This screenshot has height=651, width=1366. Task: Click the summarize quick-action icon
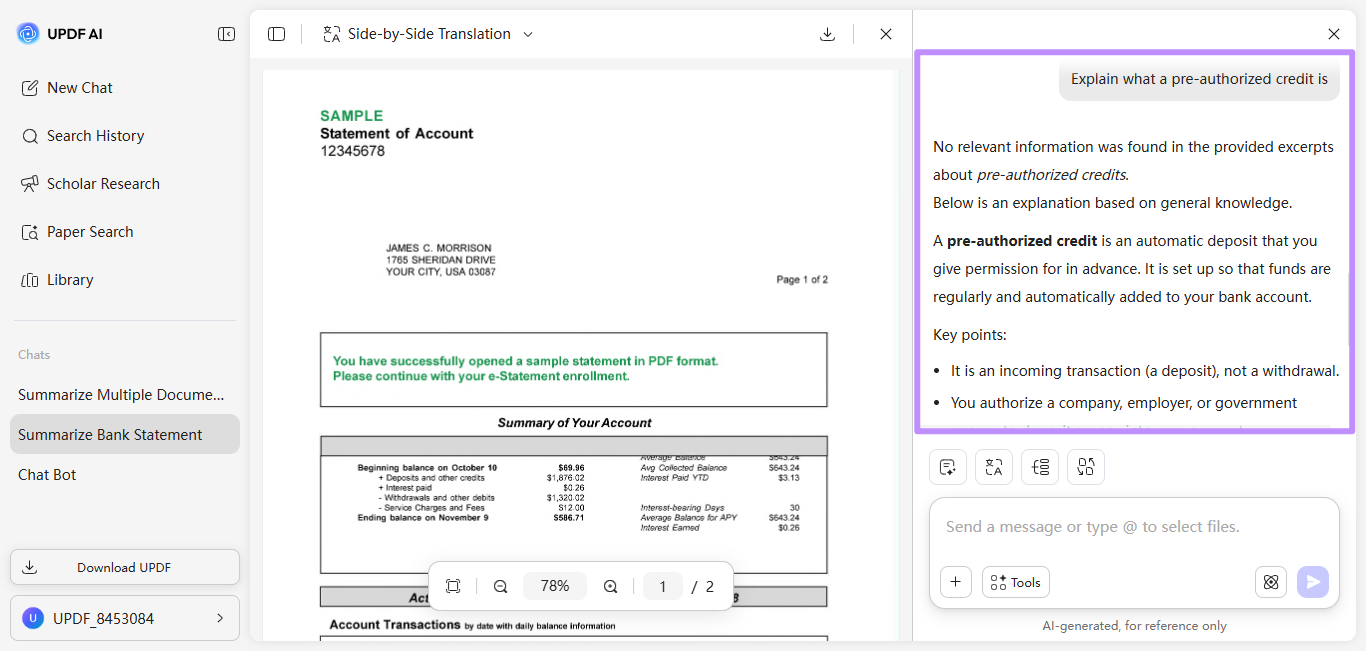pyautogui.click(x=947, y=467)
